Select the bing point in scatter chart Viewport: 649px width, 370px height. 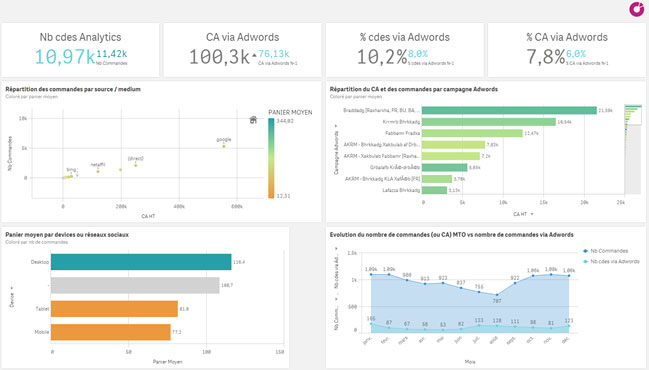(x=71, y=176)
